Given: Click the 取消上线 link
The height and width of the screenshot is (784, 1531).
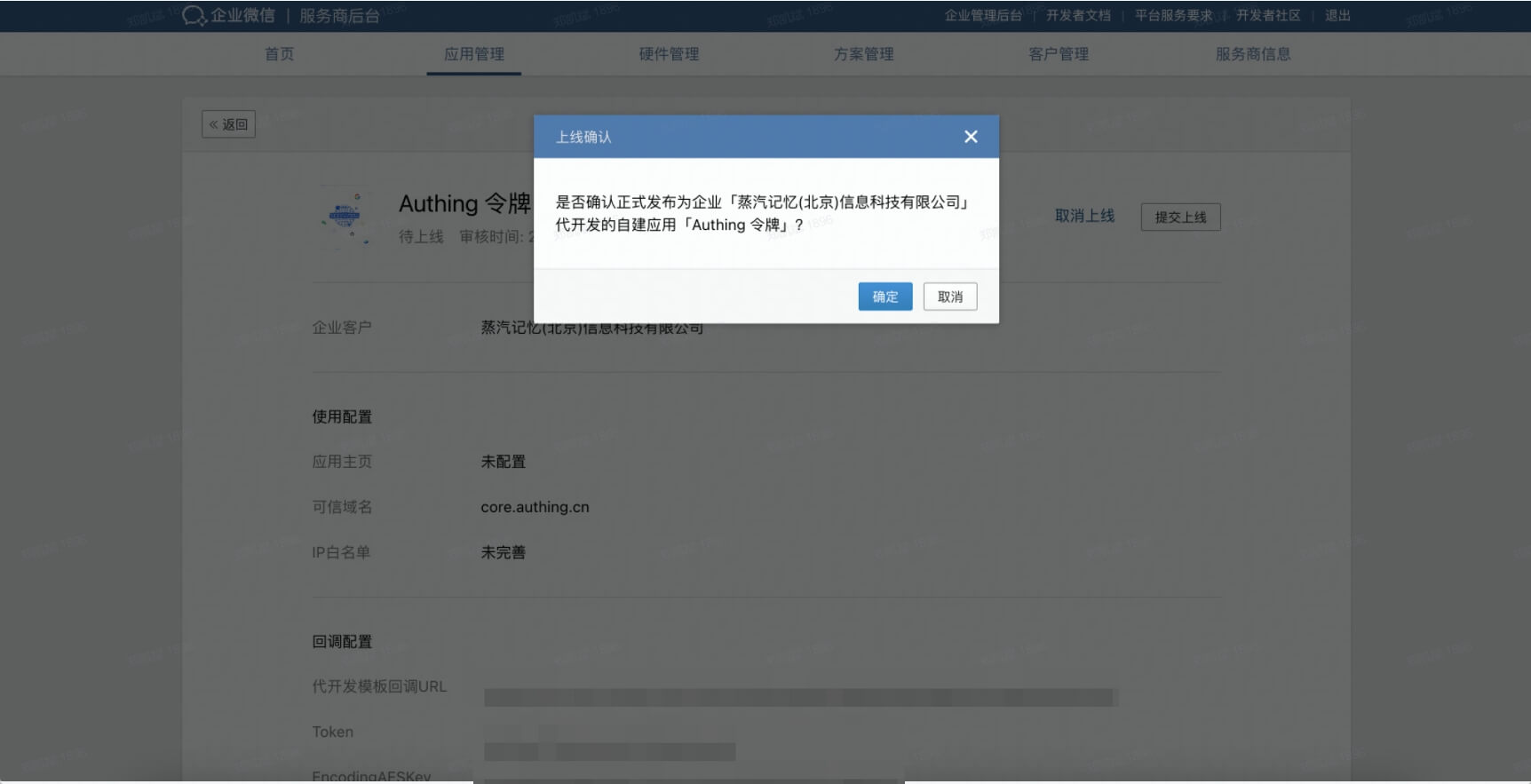Looking at the screenshot, I should [1084, 216].
